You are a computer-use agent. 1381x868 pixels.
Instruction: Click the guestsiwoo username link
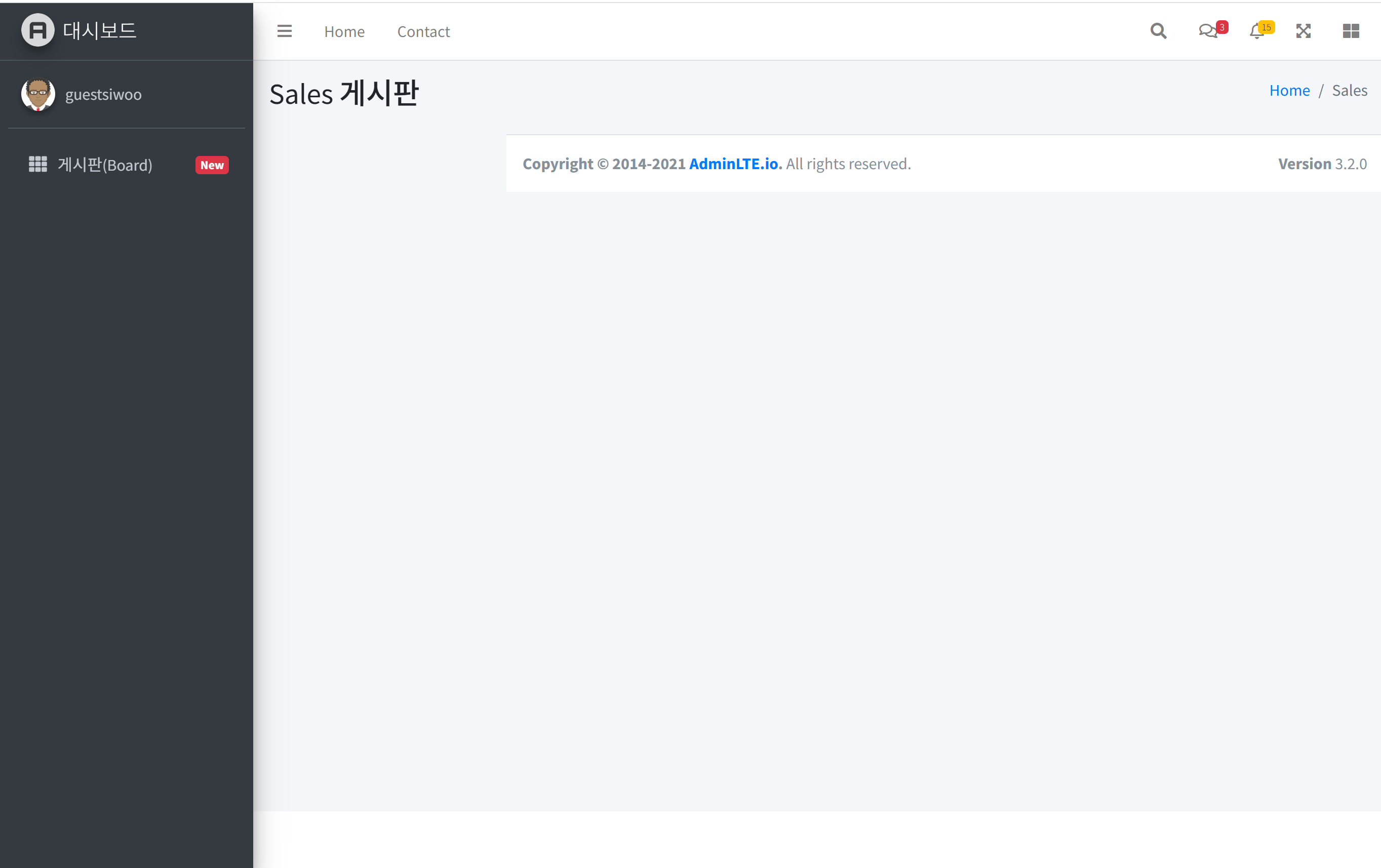103,95
